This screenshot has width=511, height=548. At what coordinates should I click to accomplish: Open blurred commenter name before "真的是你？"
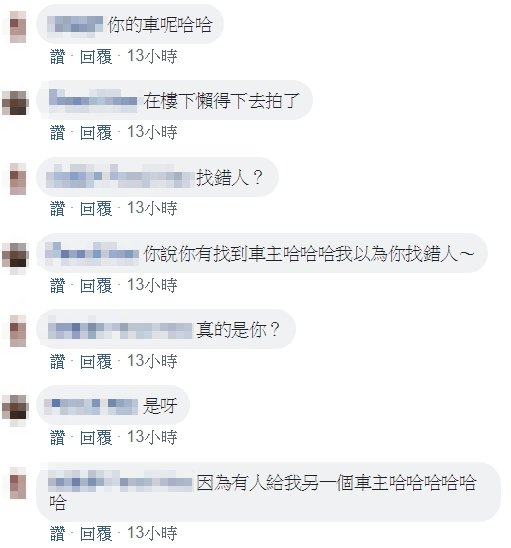coord(120,330)
